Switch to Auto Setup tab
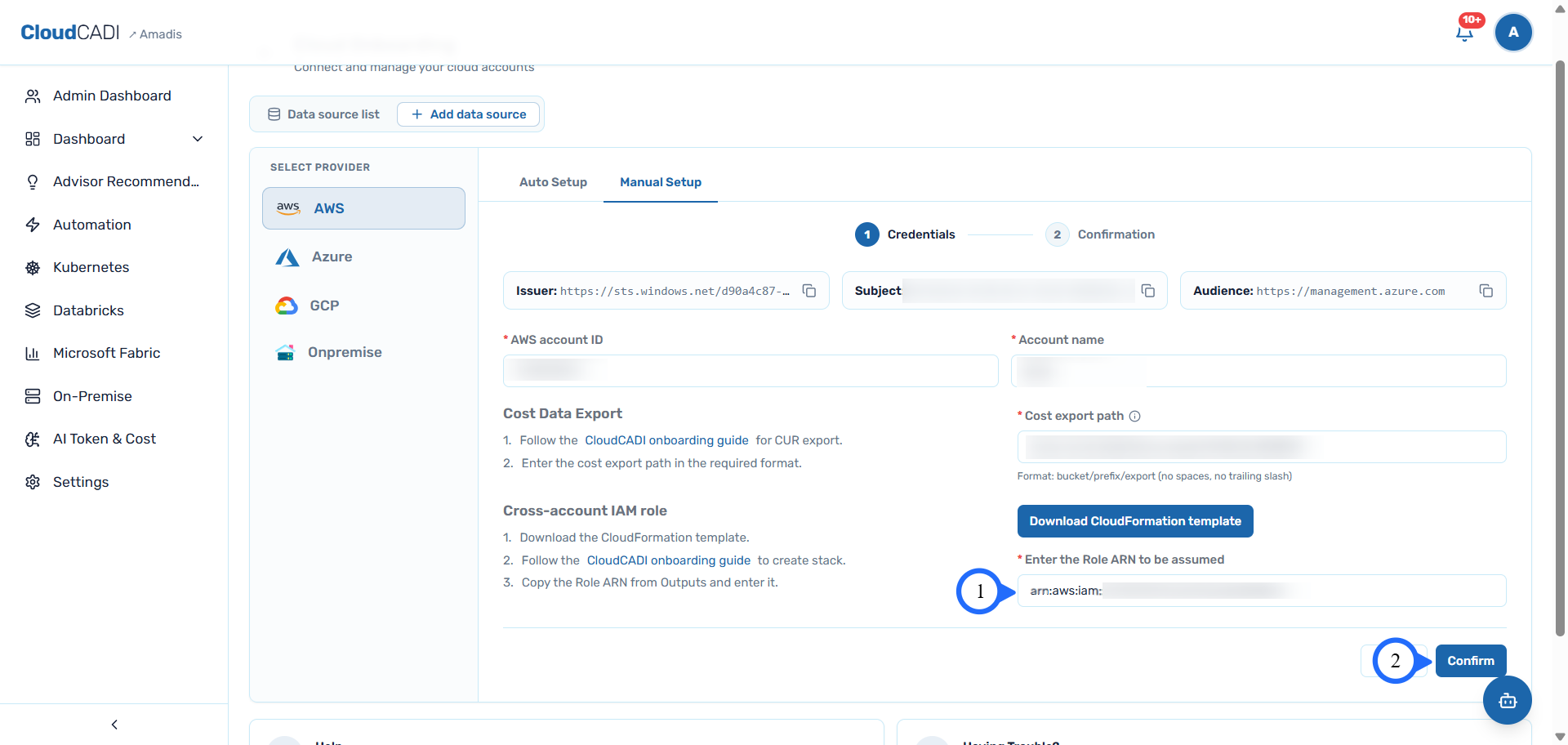This screenshot has height=745, width=1568. 553,182
